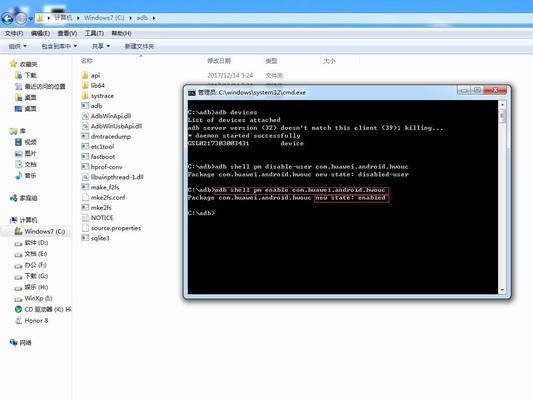Select the sqlite3 file
533x400 pixels.
click(96, 238)
